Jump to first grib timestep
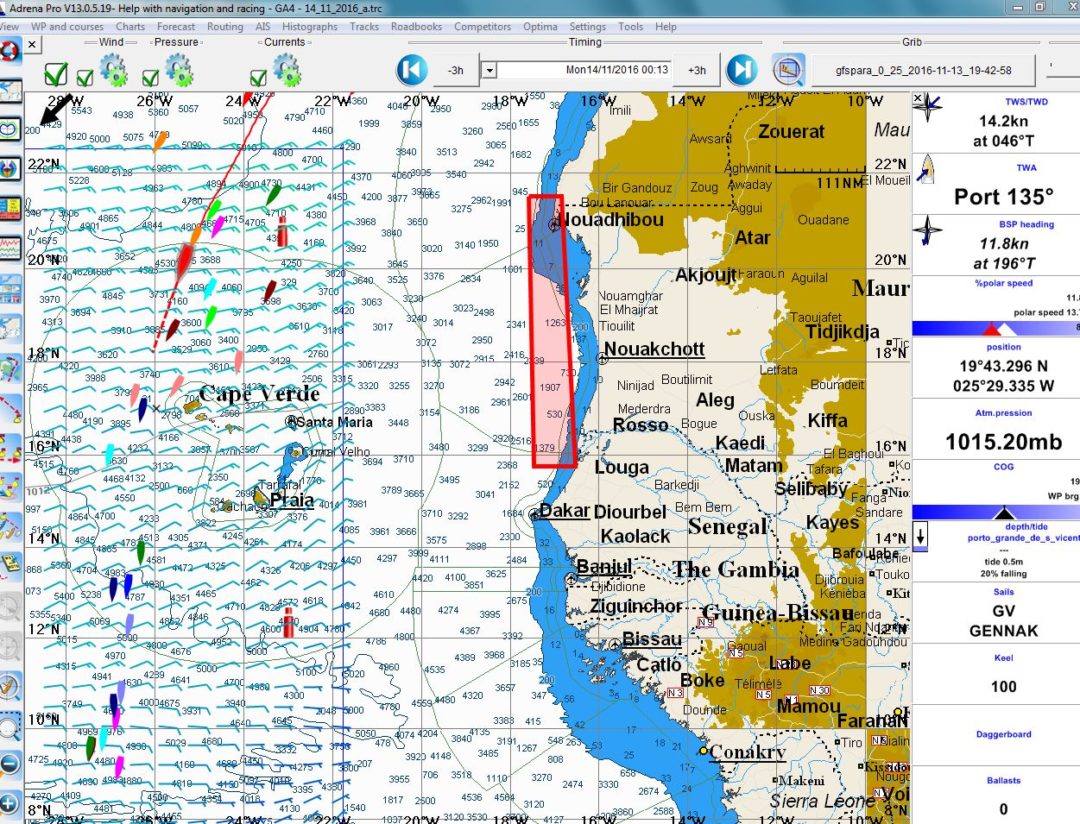 coord(411,70)
